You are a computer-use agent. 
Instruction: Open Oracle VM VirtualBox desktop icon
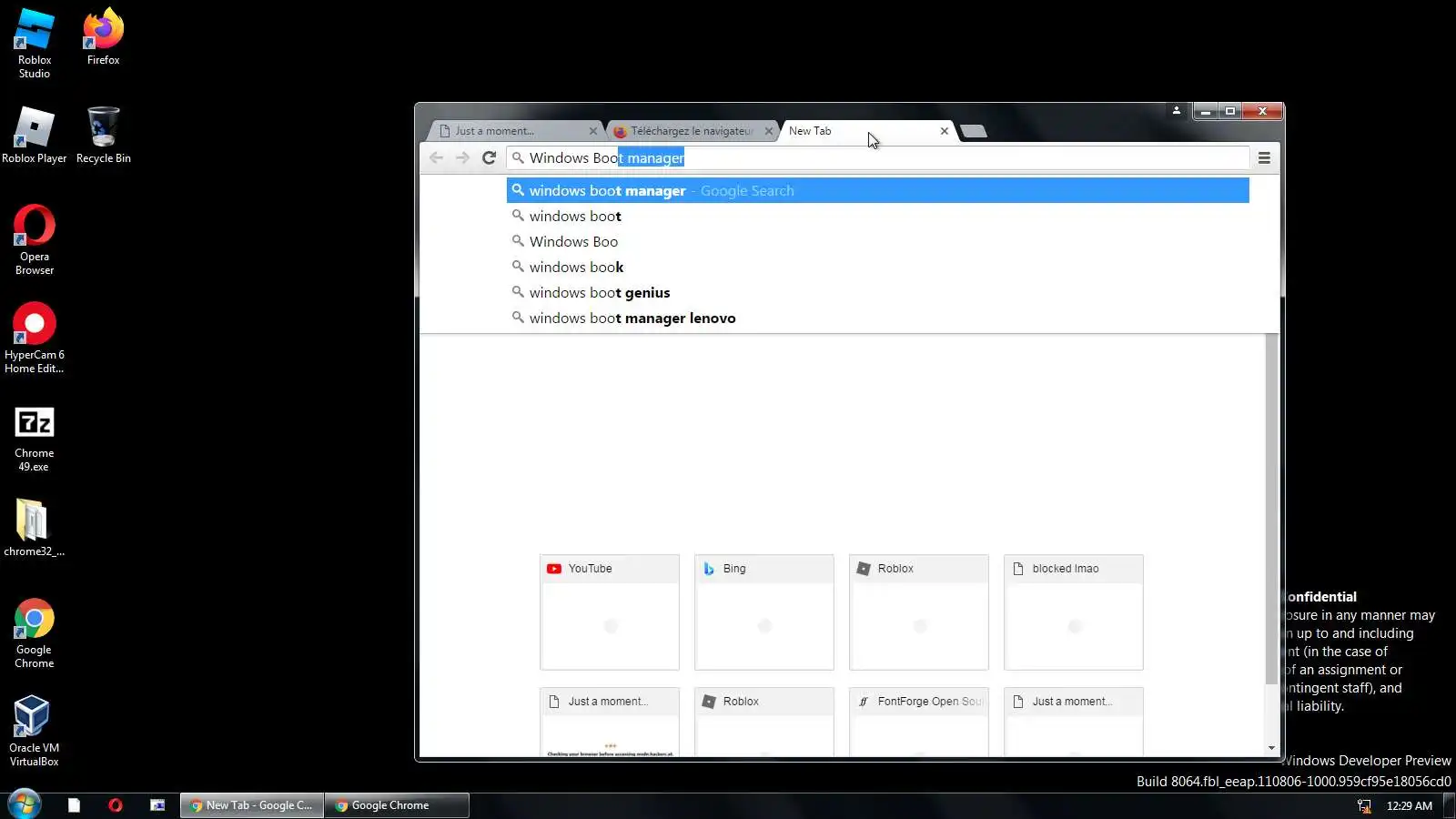(34, 732)
